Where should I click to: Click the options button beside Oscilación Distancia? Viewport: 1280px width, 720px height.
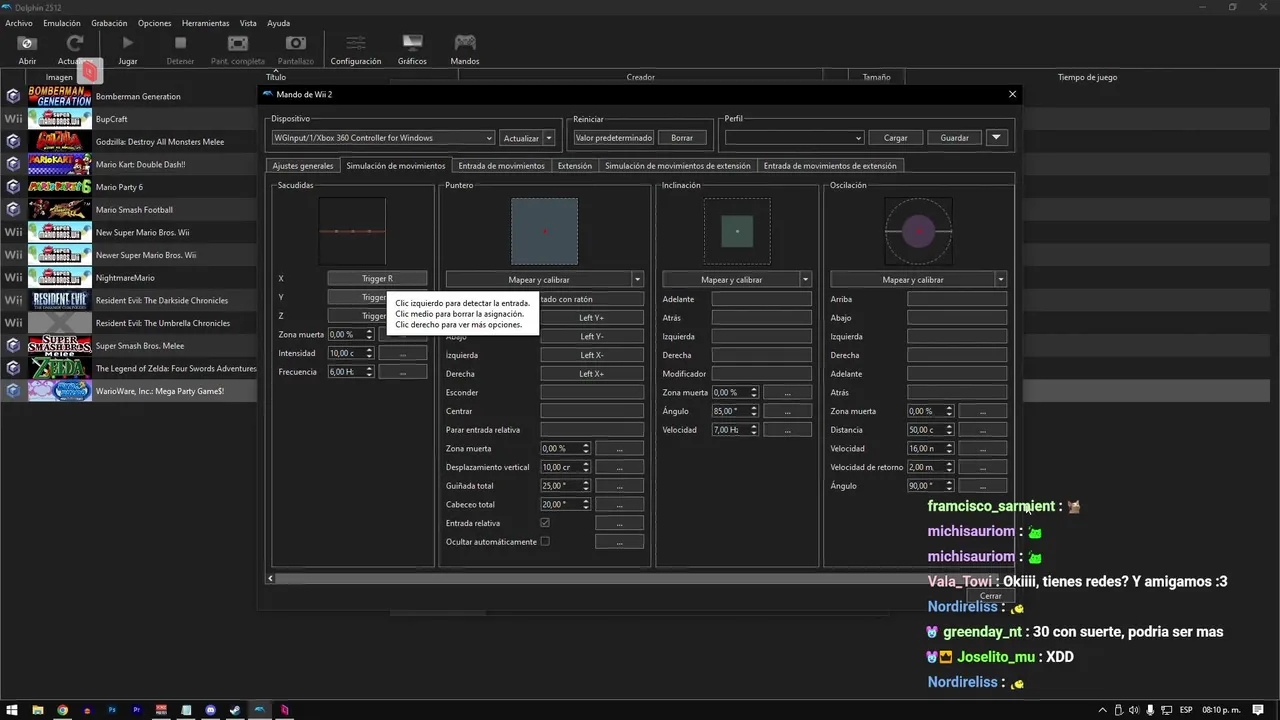(x=983, y=430)
